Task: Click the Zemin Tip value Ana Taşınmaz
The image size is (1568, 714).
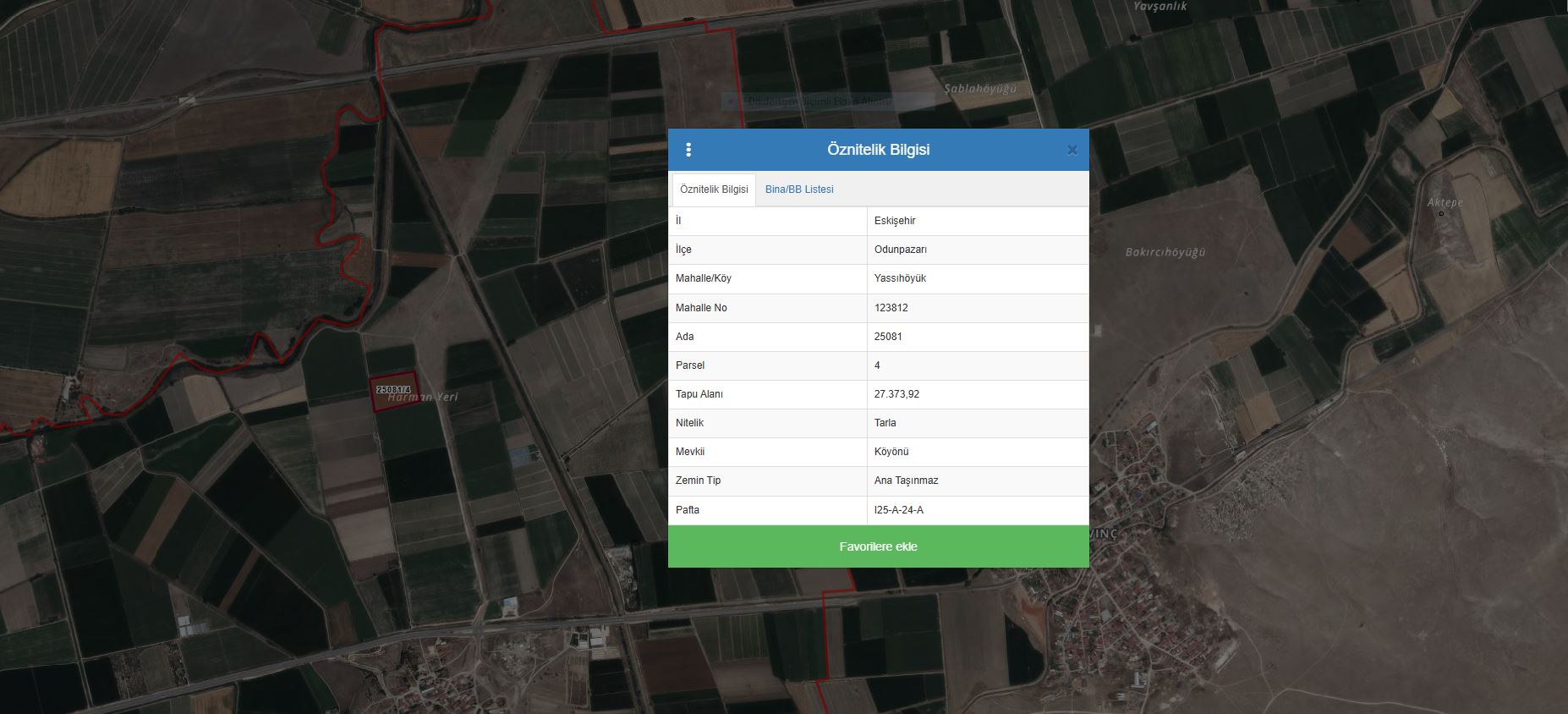Action: [906, 481]
